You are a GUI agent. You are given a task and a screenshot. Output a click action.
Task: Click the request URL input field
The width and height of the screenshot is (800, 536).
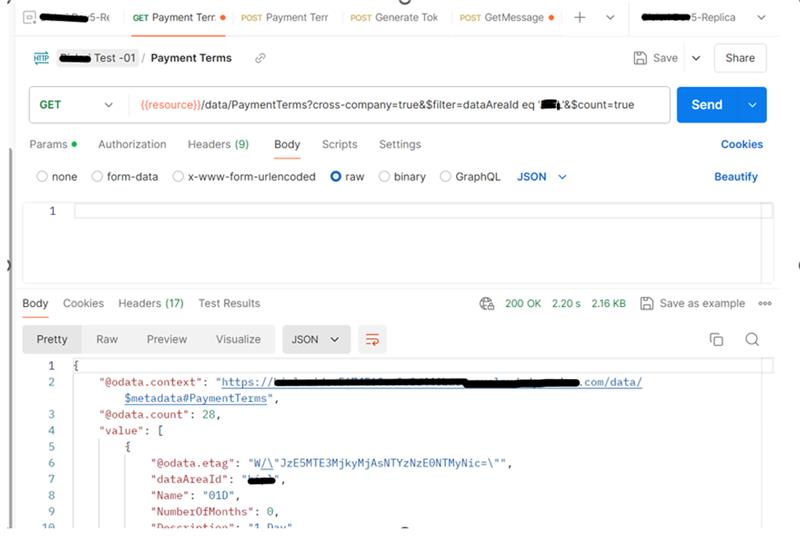click(400, 105)
